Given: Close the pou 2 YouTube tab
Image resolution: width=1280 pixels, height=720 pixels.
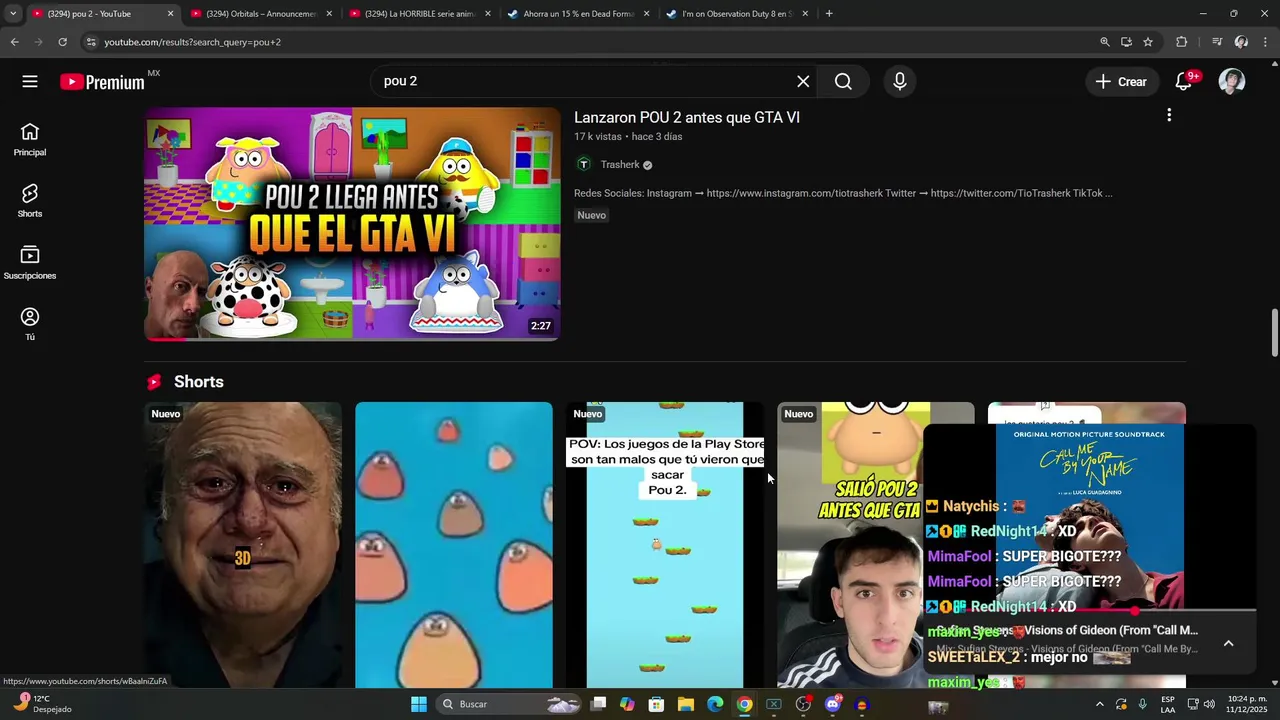Looking at the screenshot, I should [x=170, y=14].
